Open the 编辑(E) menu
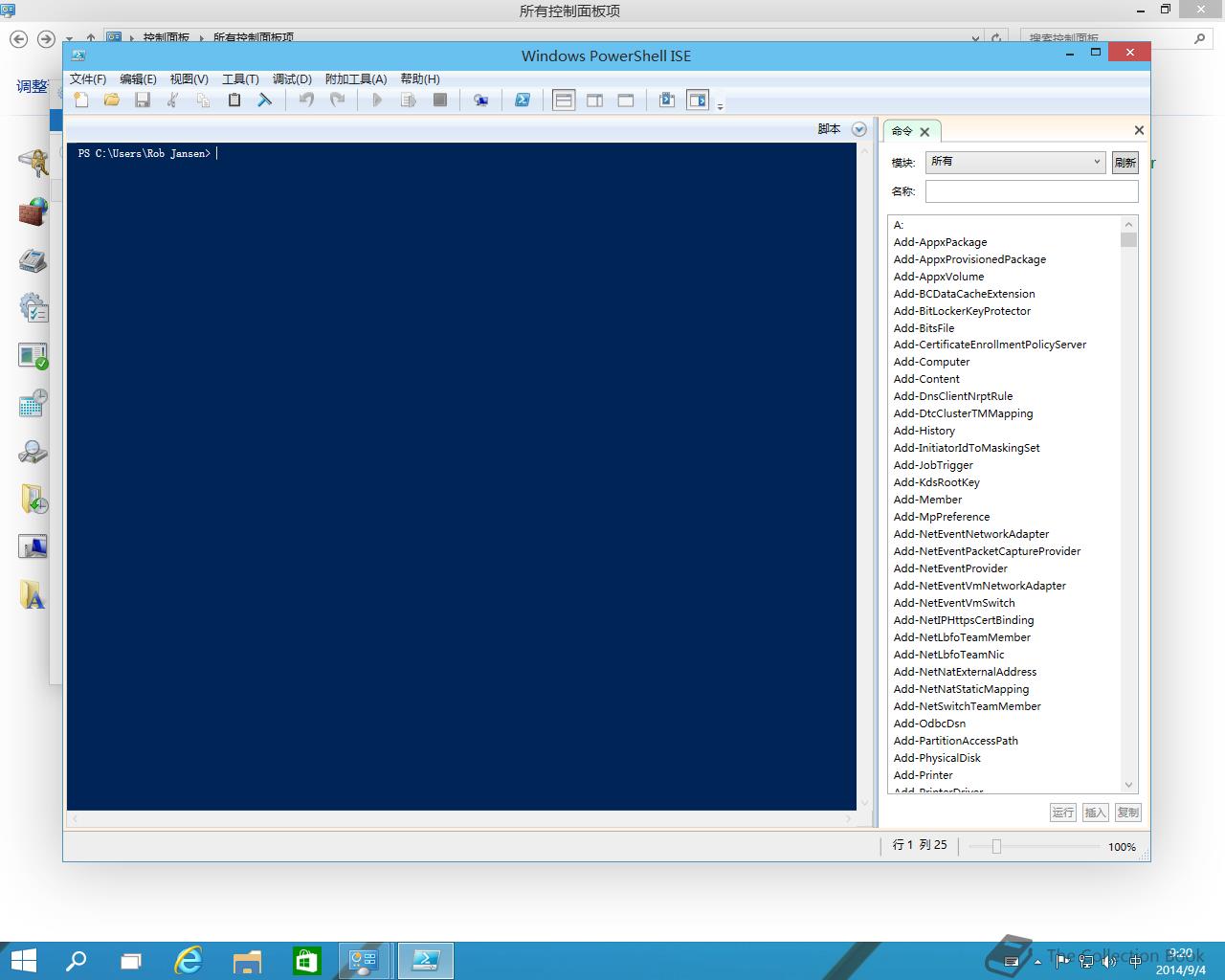Screen dimensions: 1225x980 click(138, 79)
